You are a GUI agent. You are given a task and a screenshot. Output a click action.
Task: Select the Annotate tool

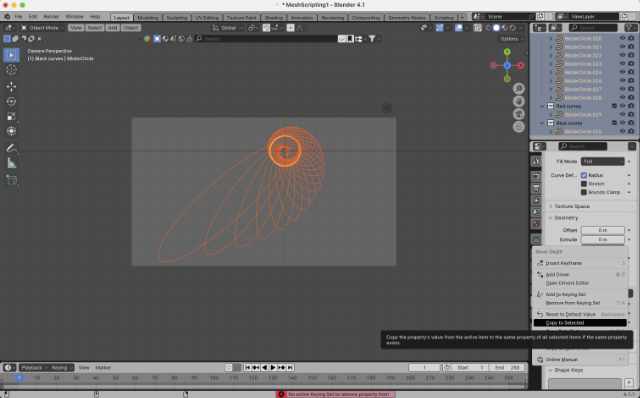coord(11,148)
